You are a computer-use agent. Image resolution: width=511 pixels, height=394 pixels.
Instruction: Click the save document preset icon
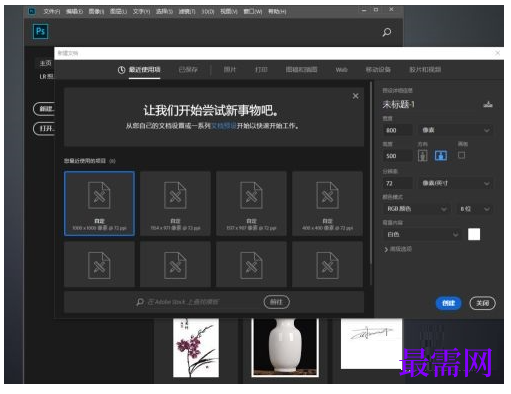click(488, 104)
